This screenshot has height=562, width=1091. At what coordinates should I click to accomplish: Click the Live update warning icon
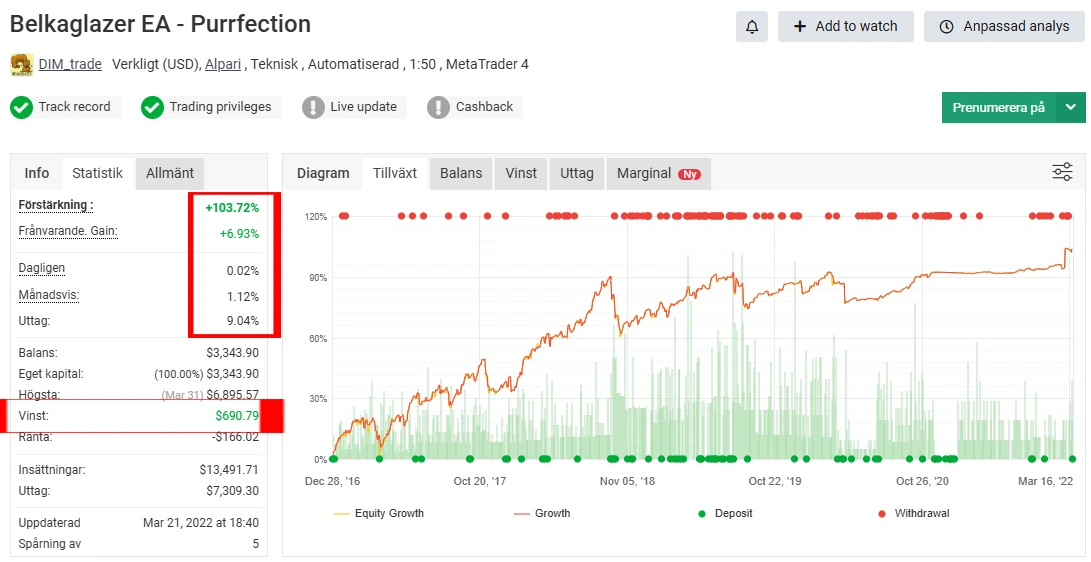[x=314, y=107]
